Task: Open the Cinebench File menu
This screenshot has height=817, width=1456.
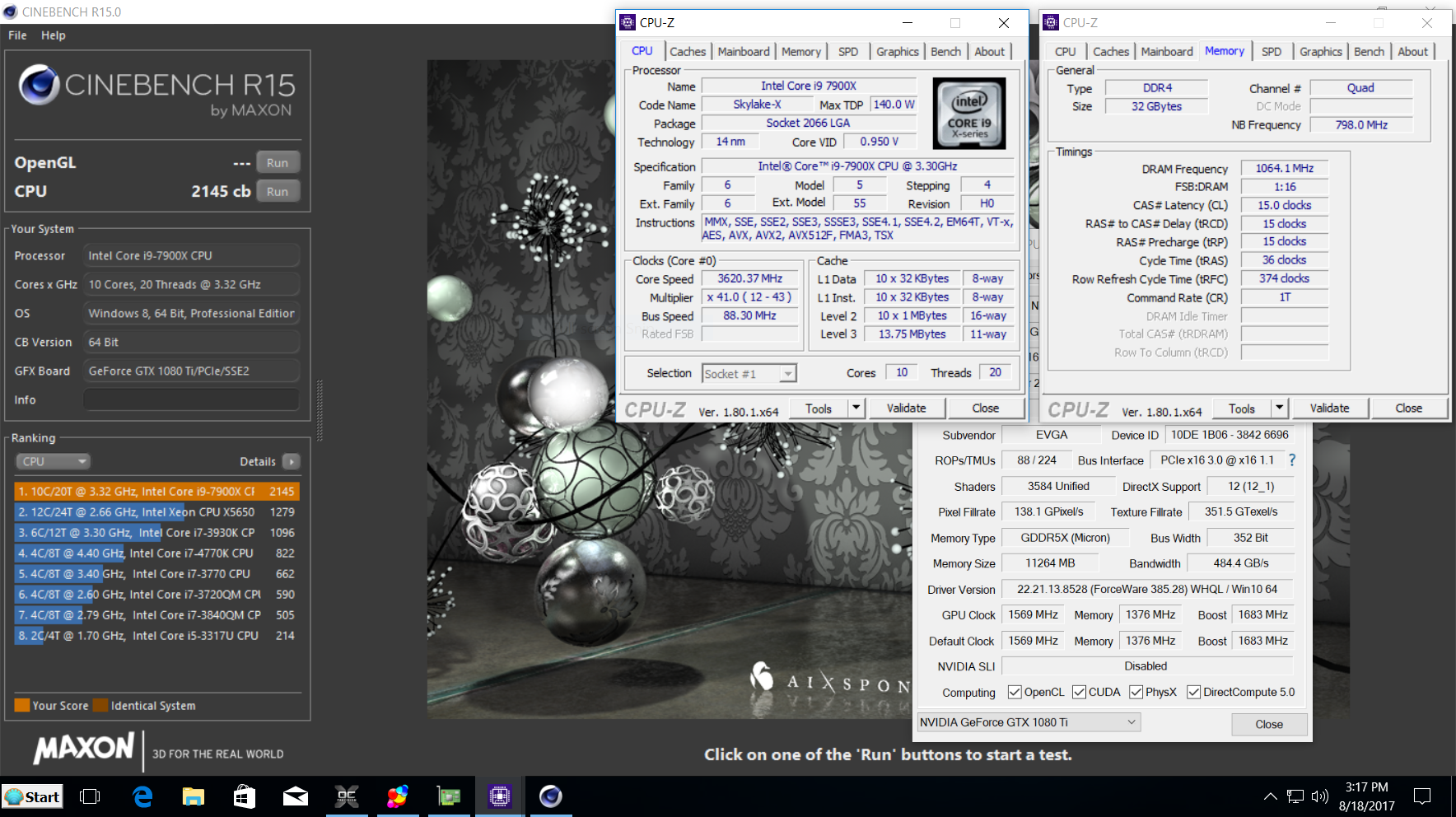Action: tap(17, 35)
